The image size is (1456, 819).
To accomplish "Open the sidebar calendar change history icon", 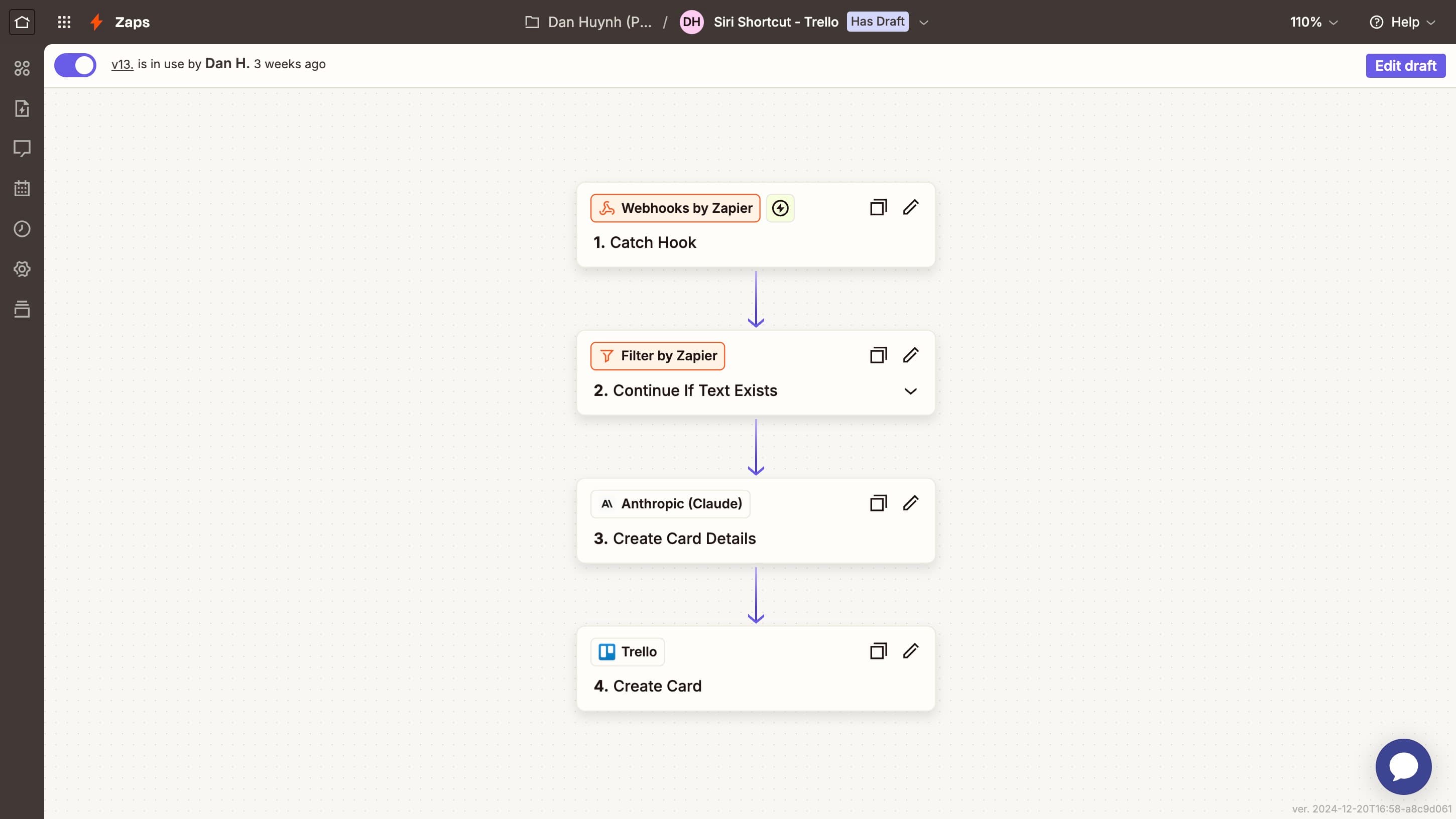I will 22,189.
